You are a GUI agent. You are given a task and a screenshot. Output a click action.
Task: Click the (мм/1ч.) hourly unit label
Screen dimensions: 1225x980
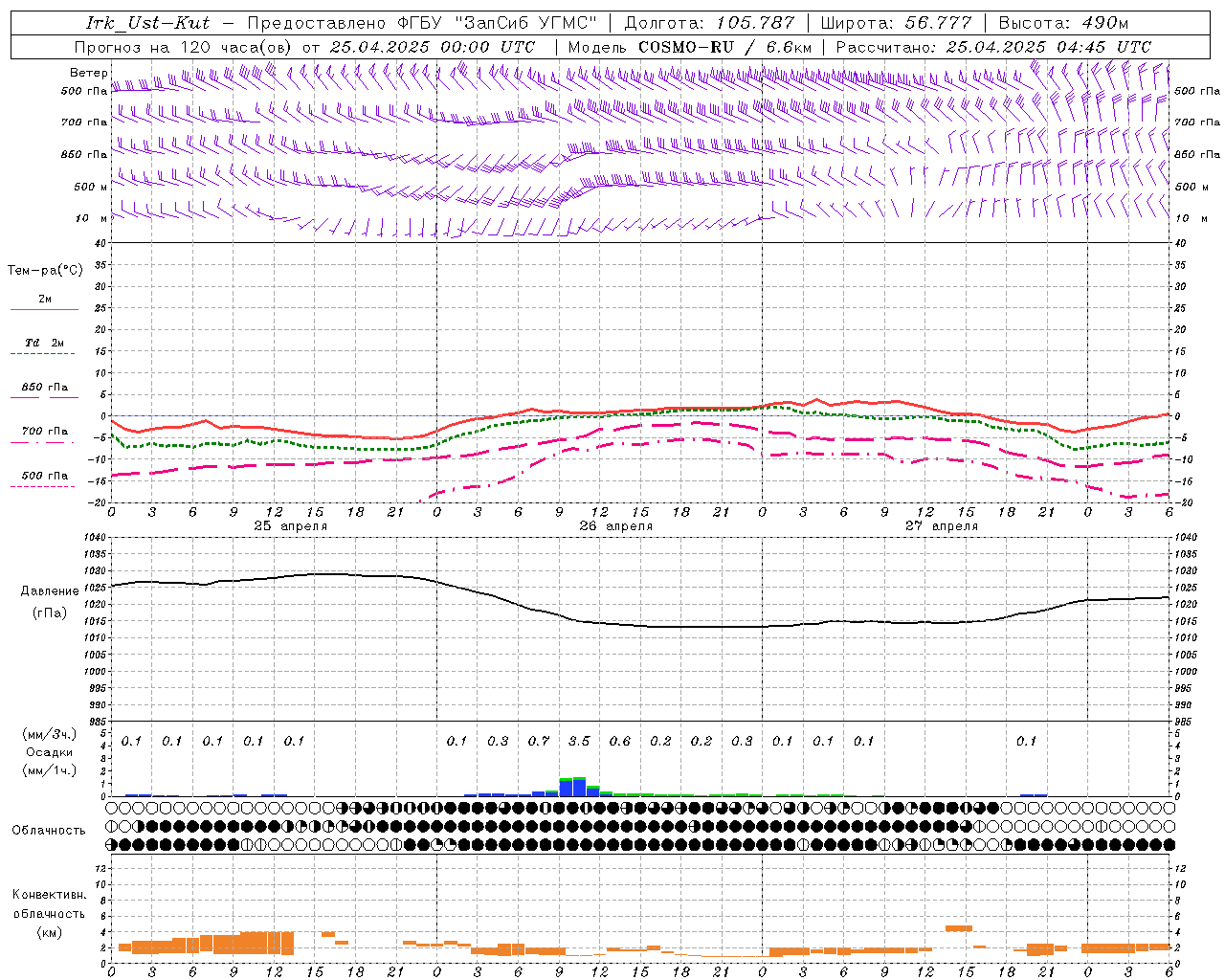(50, 770)
